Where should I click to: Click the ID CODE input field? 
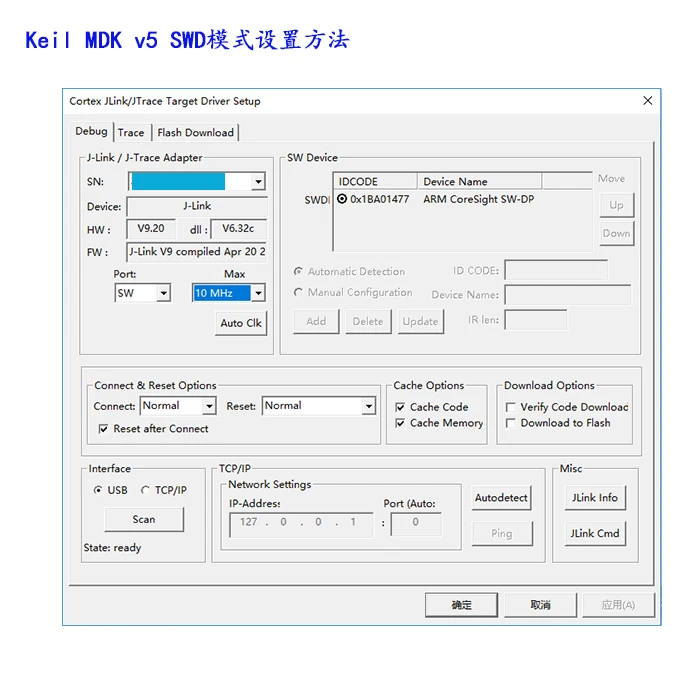pyautogui.click(x=556, y=270)
